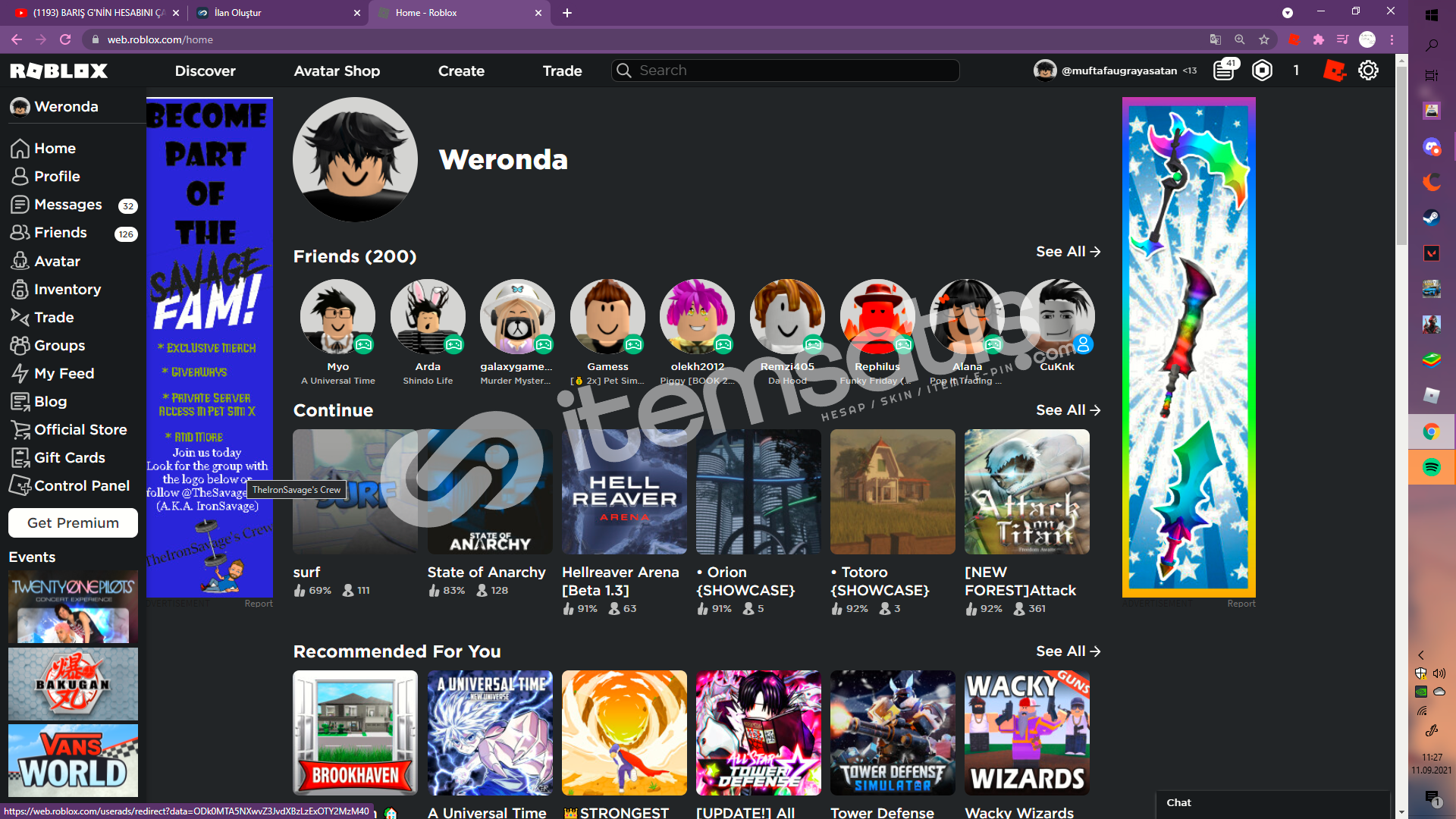Open the Avatar Shop menu item
Screen dimensions: 1456x819
[x=337, y=71]
